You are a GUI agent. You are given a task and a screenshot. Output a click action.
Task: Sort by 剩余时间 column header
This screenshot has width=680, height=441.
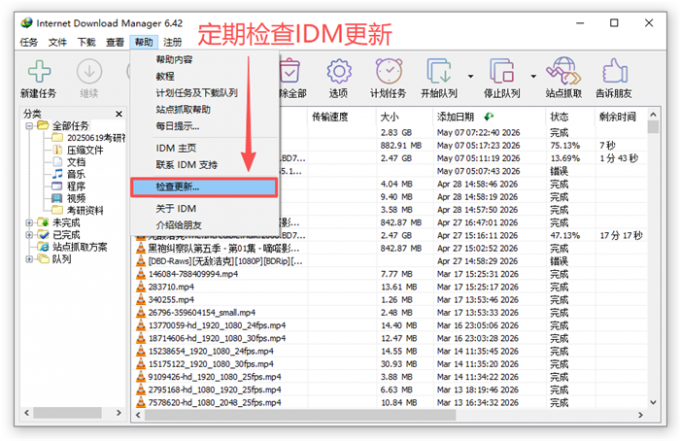pos(621,117)
